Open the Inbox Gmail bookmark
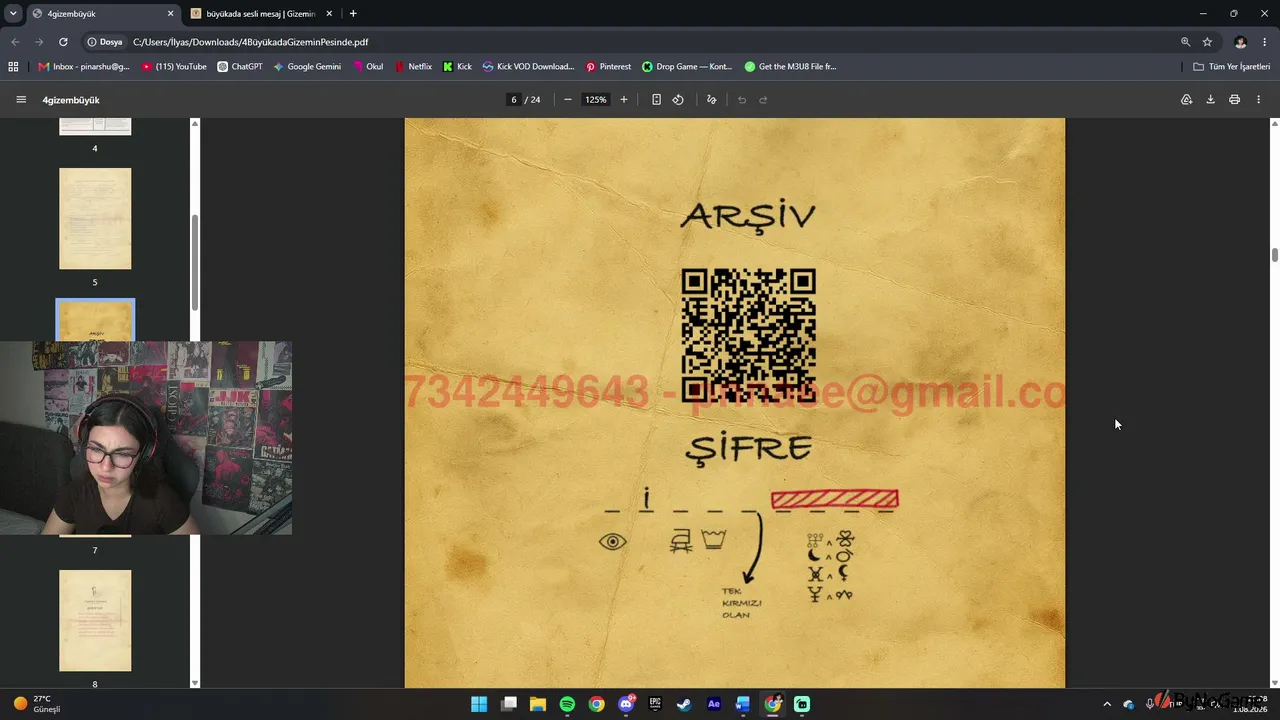 [x=84, y=67]
